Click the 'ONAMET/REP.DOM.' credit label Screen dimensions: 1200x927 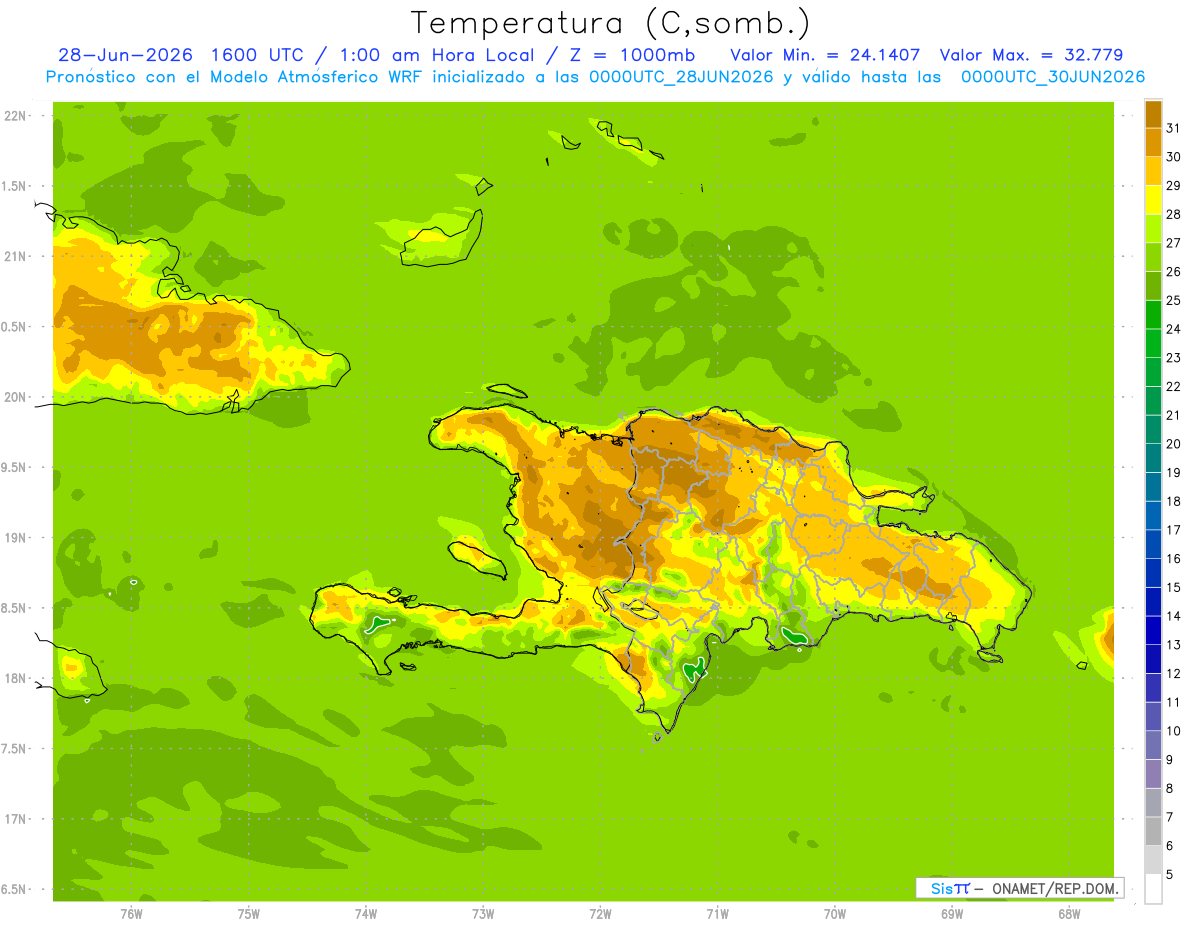(1056, 888)
